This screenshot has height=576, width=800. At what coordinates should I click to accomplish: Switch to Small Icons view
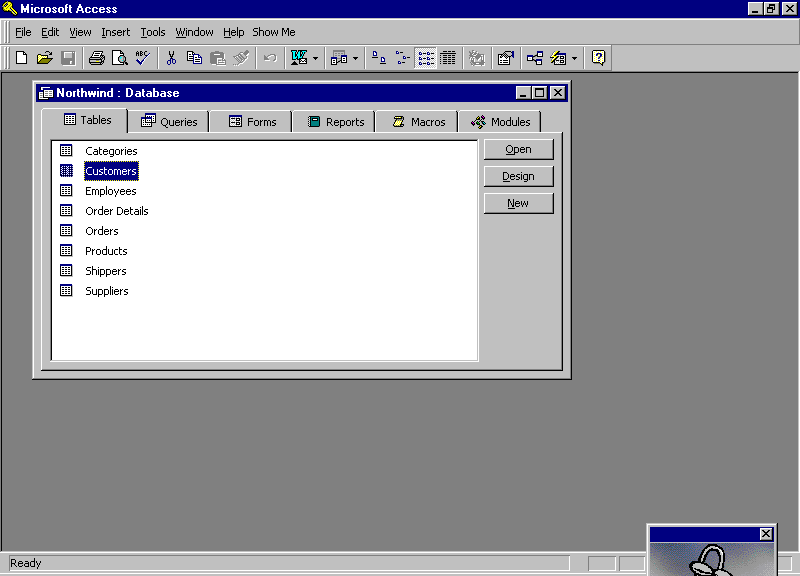(402, 58)
